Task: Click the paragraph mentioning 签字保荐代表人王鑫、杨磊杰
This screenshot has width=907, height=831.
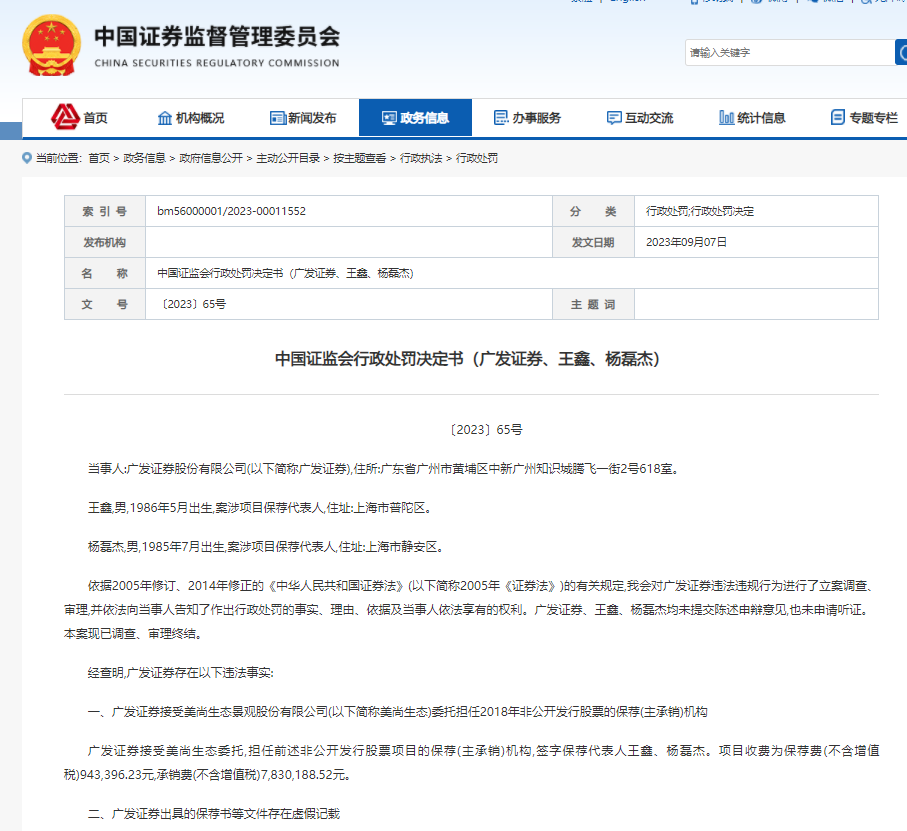Action: 471,763
